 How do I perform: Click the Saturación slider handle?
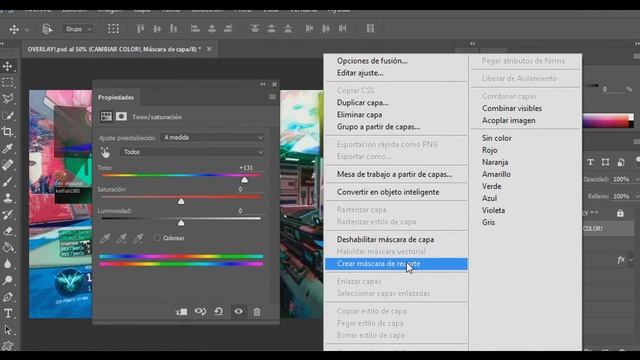181,201
